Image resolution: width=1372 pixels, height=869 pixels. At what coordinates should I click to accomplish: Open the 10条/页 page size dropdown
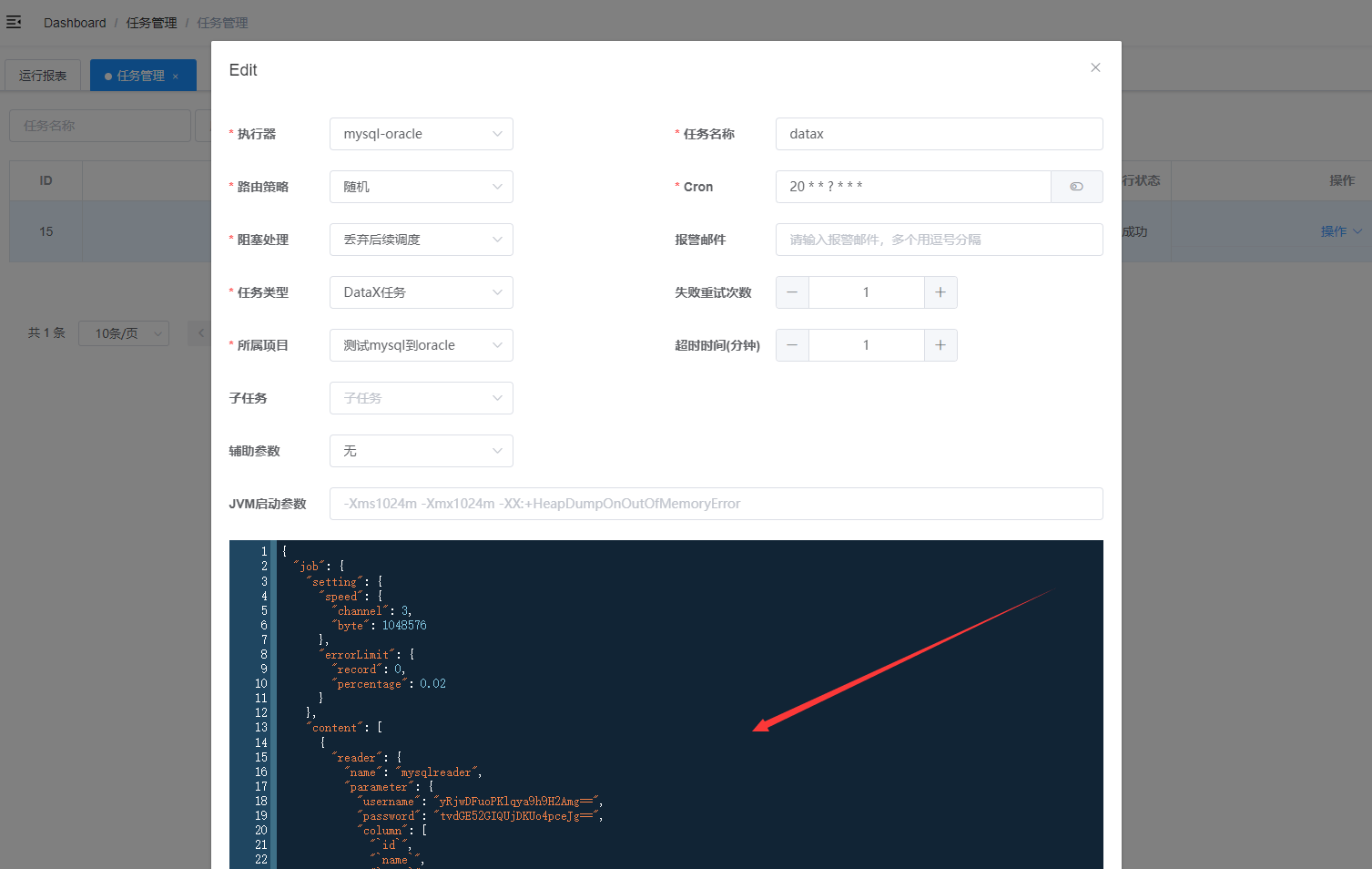pyautogui.click(x=124, y=332)
